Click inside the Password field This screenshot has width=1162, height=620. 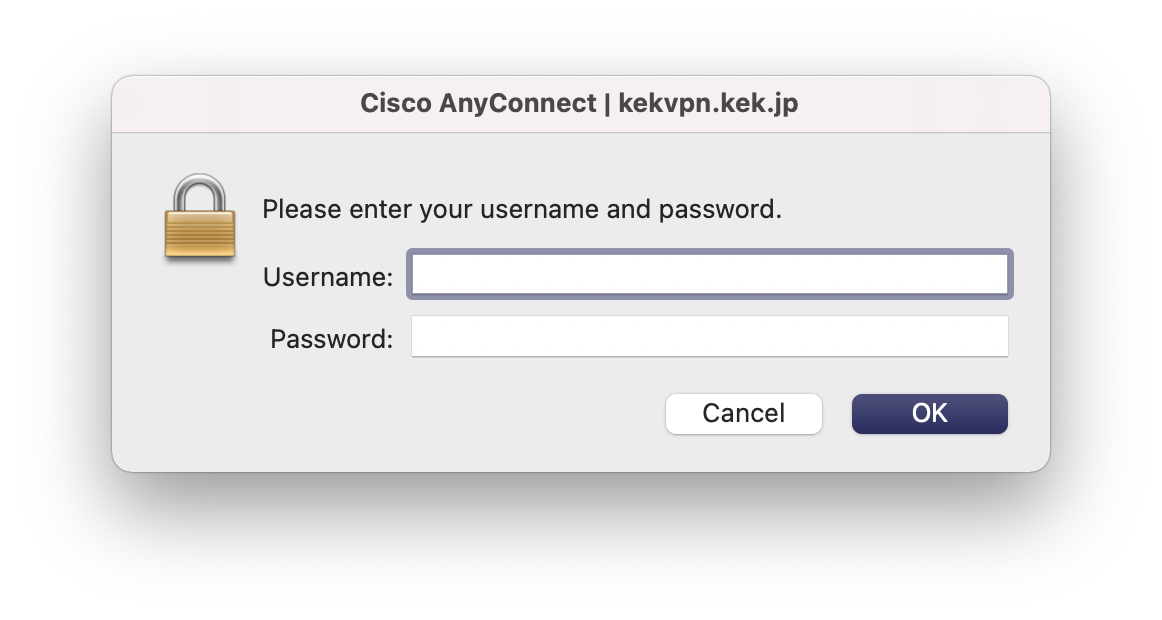[x=709, y=336]
